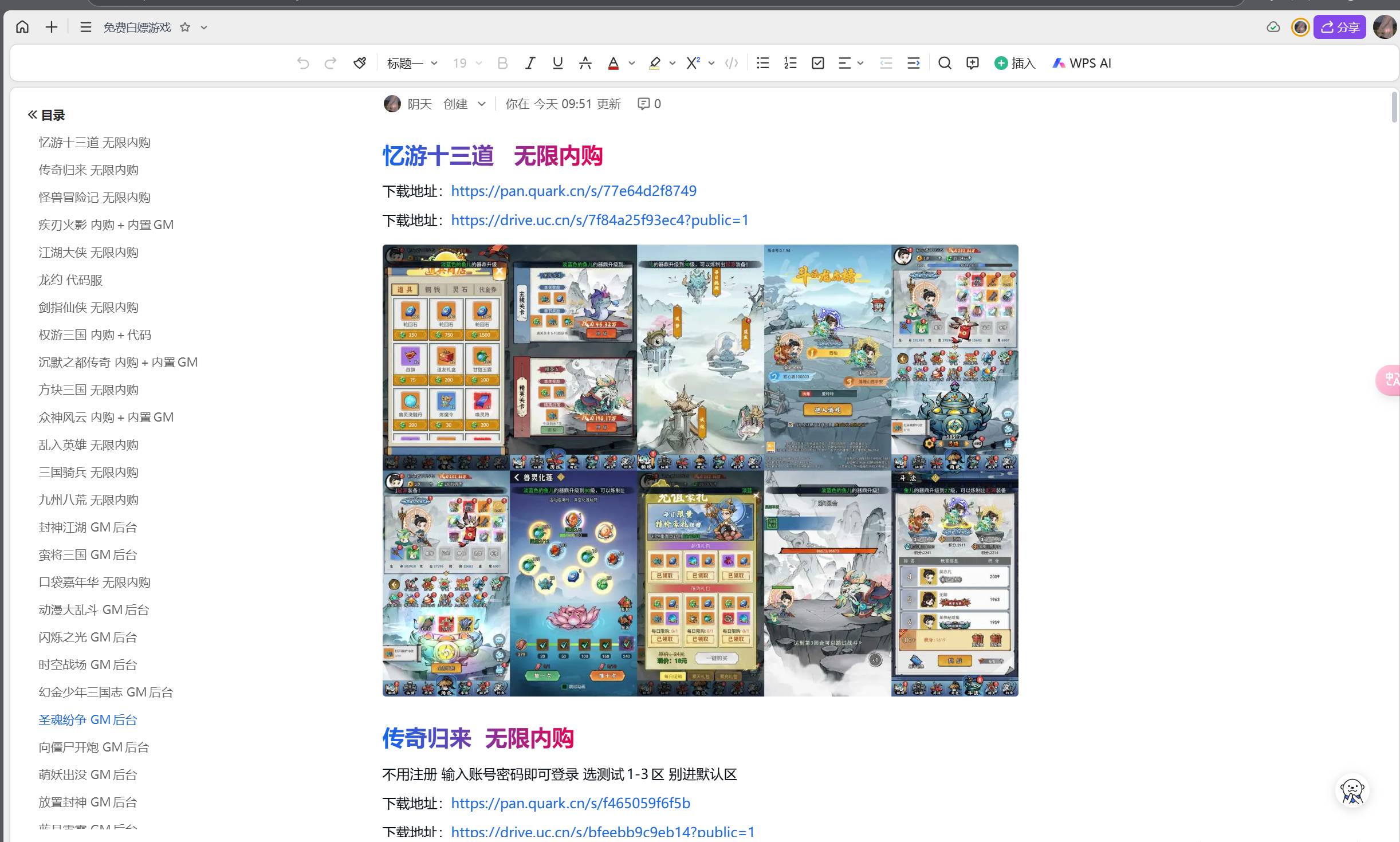Jump to 疾刃火影 内购 + 内置GM
This screenshot has height=842, width=1400.
(106, 225)
